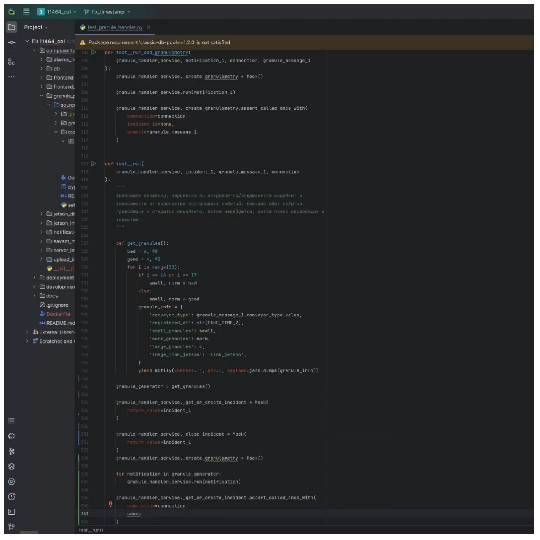The image size is (540, 540).
Task: Click the red error bulb in the gutter
Action: 110,504
